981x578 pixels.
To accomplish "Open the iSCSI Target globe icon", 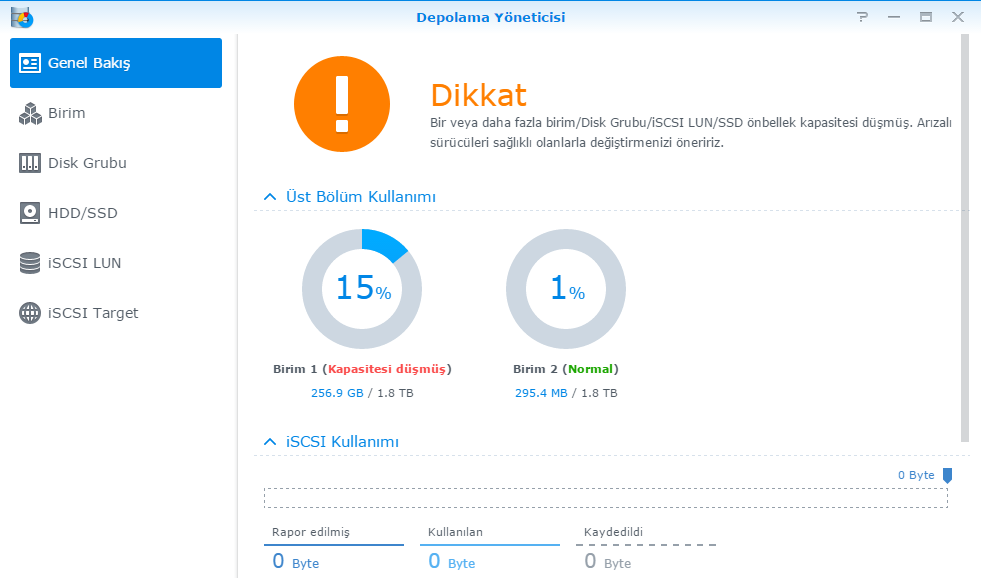I will pos(30,313).
